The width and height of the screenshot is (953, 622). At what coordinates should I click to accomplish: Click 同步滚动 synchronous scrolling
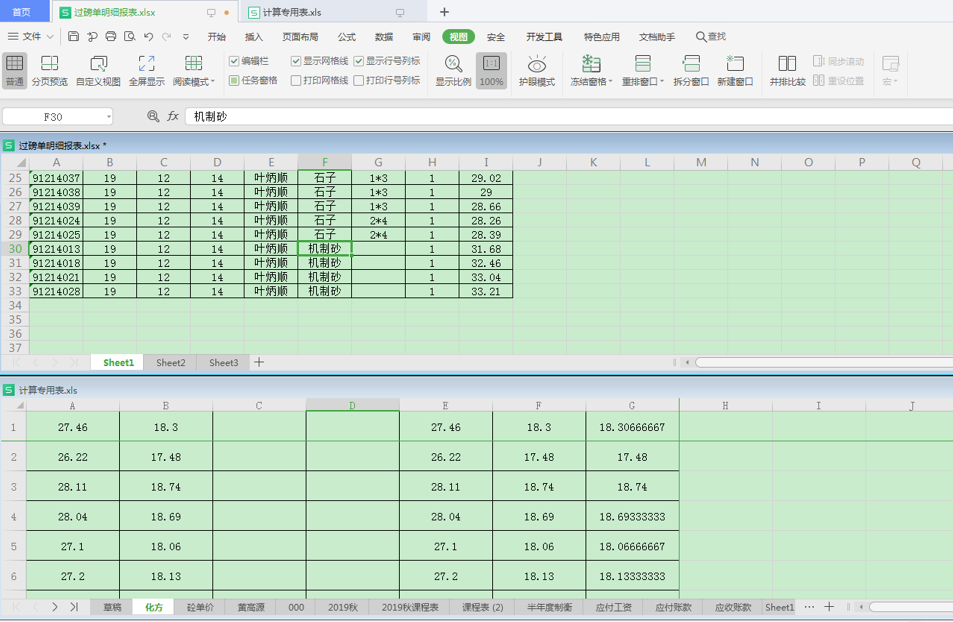click(838, 61)
